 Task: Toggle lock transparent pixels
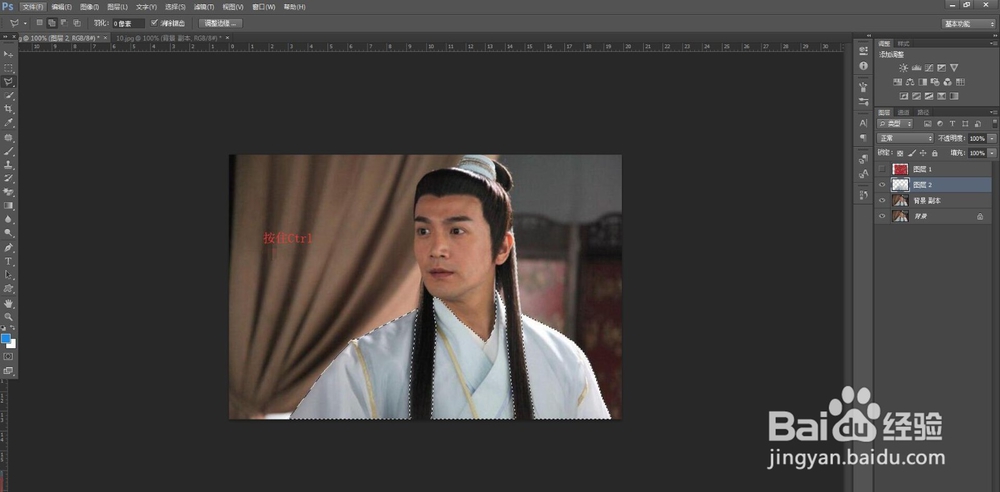pos(900,153)
